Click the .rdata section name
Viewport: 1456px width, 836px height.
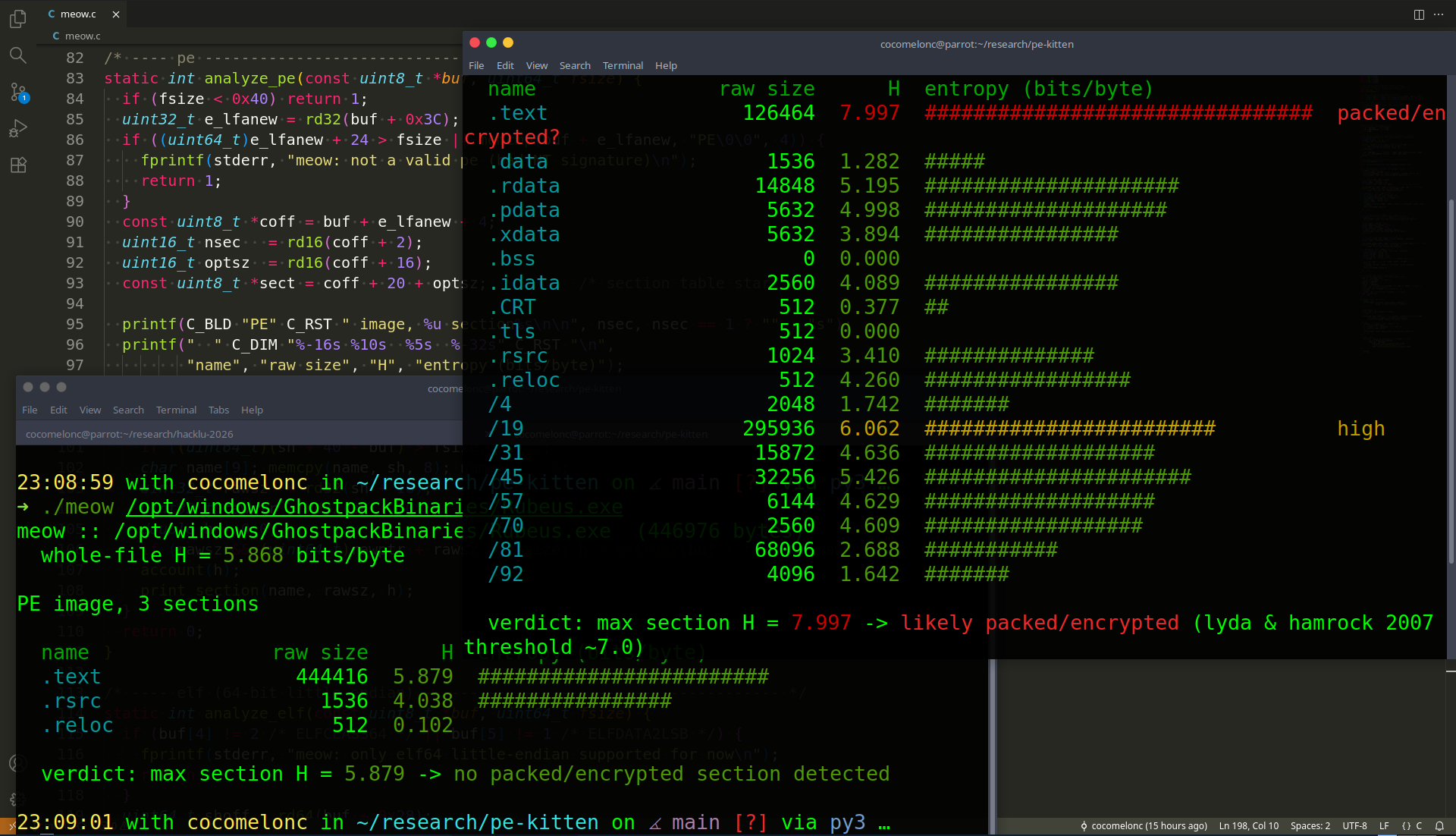(x=524, y=186)
